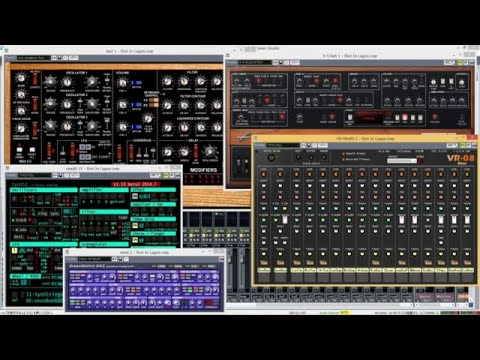
Task: Open the Synth1 window's menu icon
Action: pyautogui.click(x=8, y=168)
